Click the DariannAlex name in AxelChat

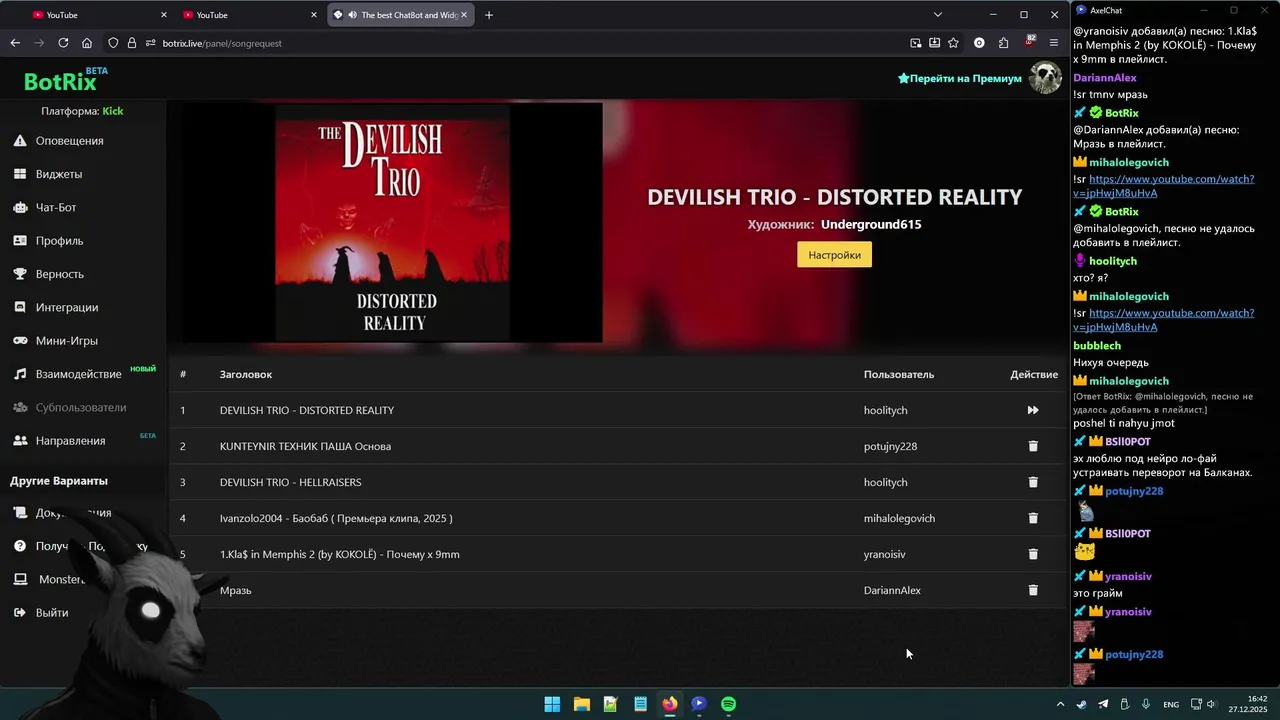(x=1105, y=78)
